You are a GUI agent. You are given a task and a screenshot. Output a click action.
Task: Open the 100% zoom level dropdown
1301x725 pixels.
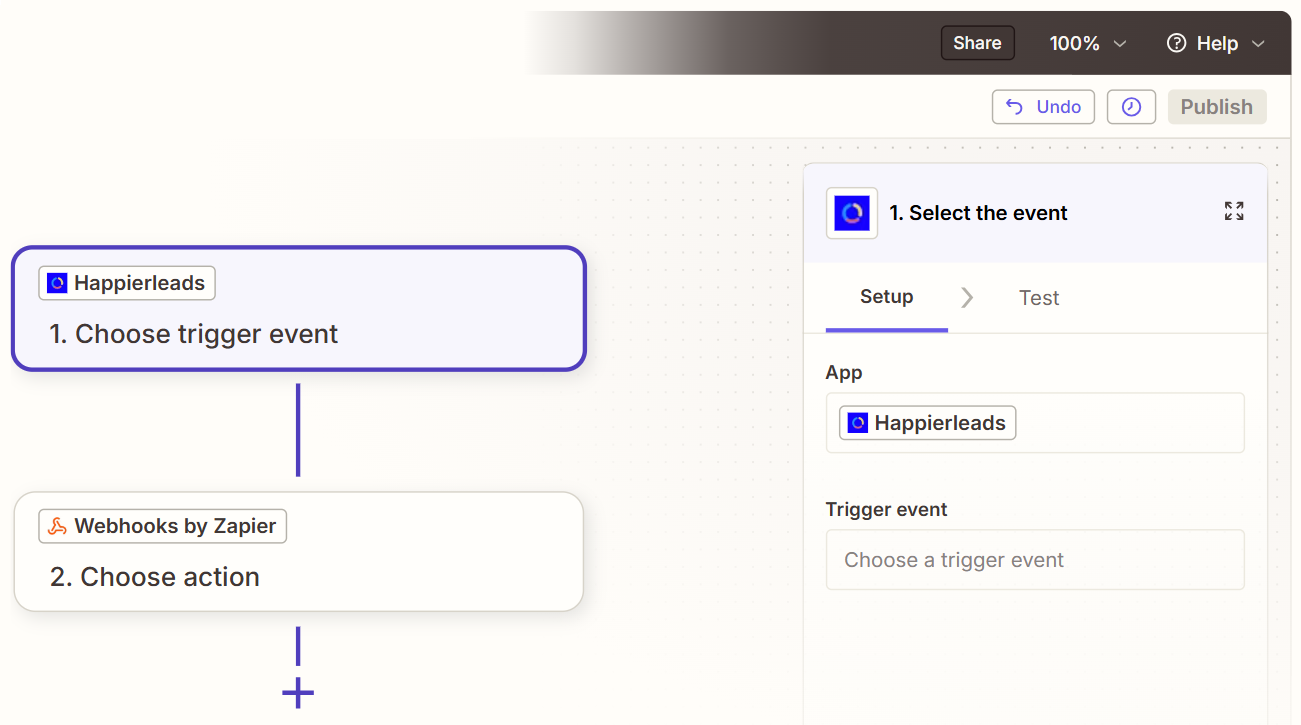pos(1088,43)
